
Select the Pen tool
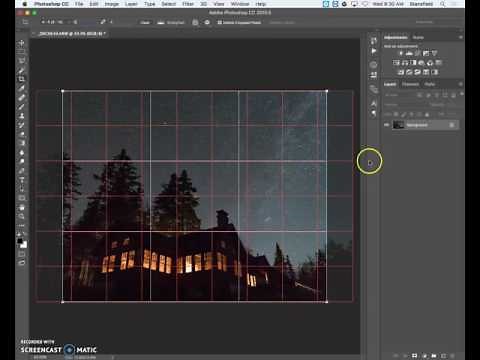22,171
